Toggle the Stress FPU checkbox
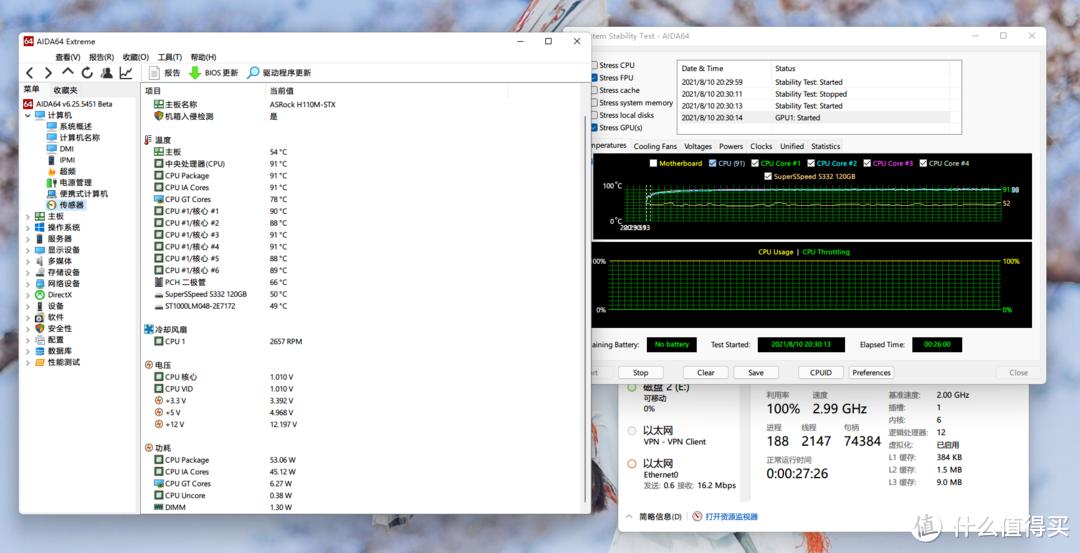 point(594,78)
